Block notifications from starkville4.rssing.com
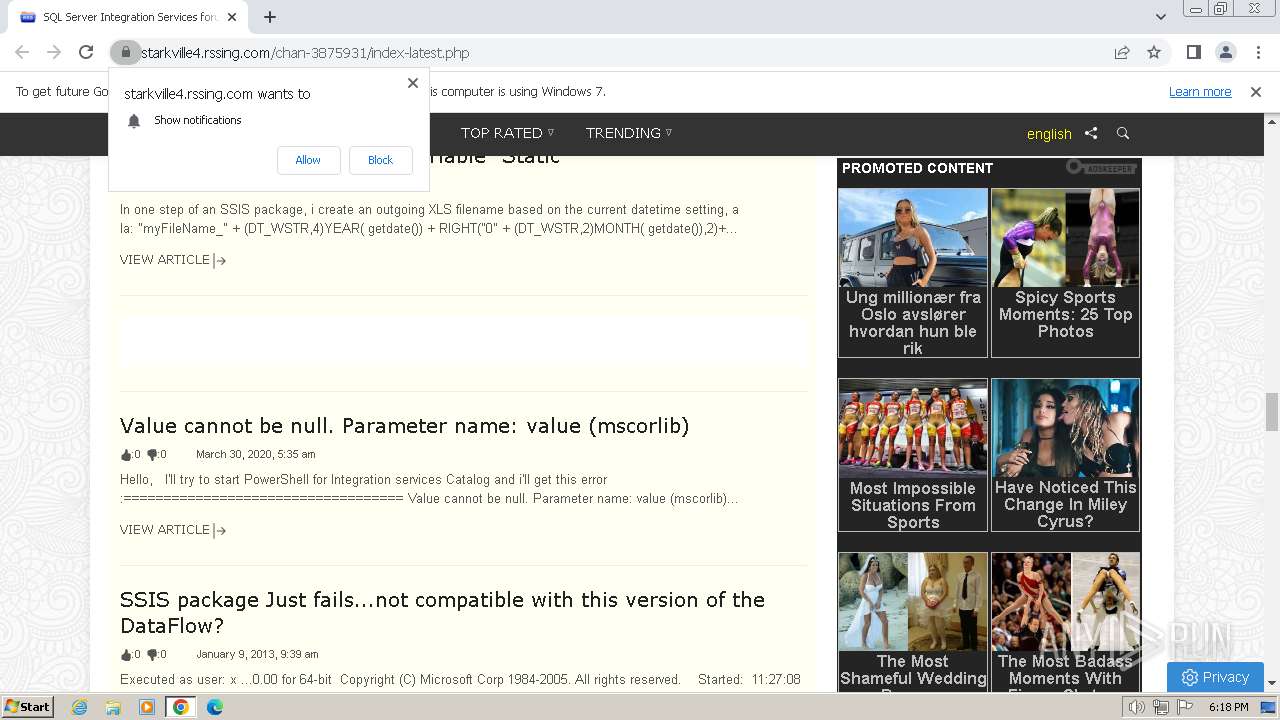This screenshot has width=1280, height=720. (x=380, y=160)
